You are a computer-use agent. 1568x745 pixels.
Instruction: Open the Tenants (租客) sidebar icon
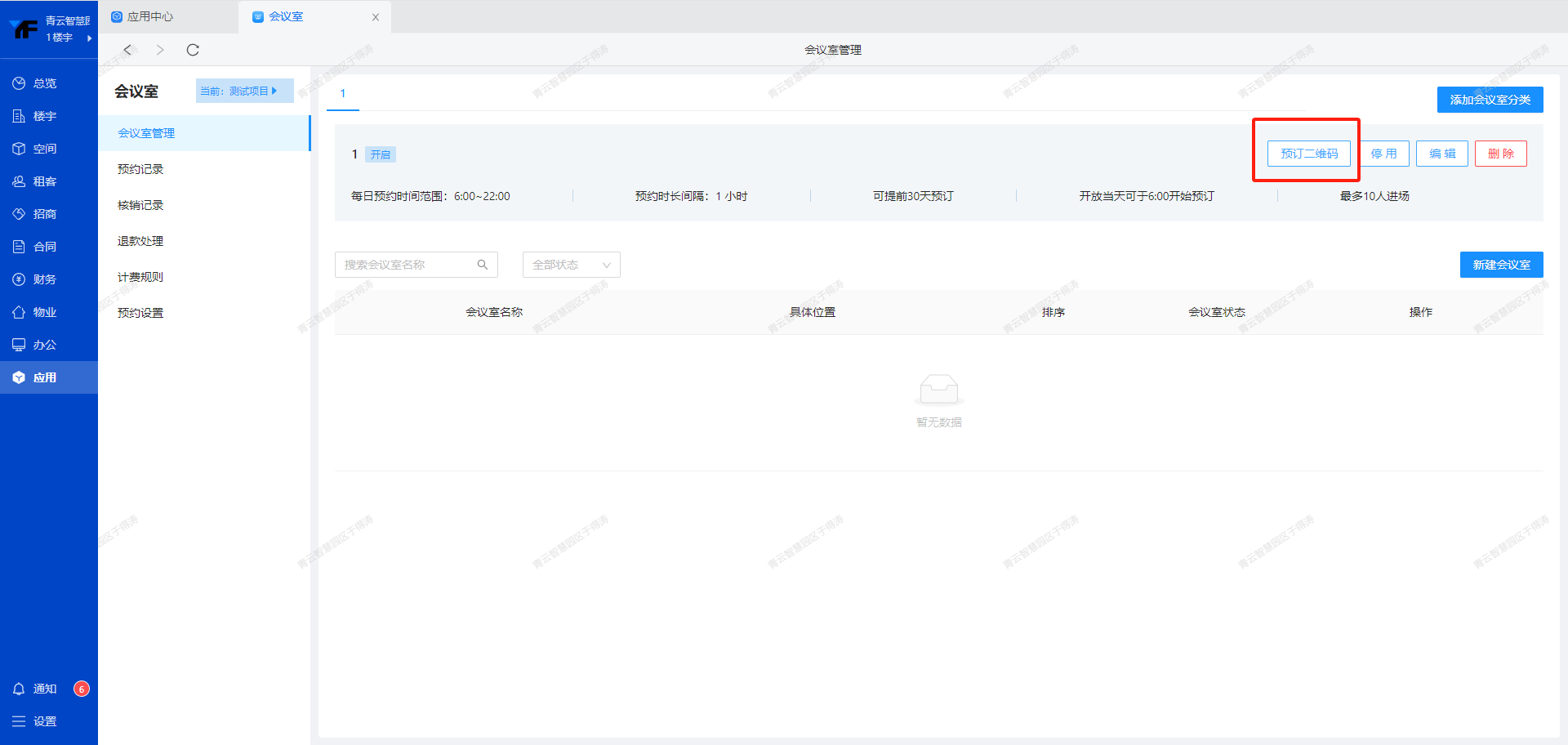click(19, 181)
